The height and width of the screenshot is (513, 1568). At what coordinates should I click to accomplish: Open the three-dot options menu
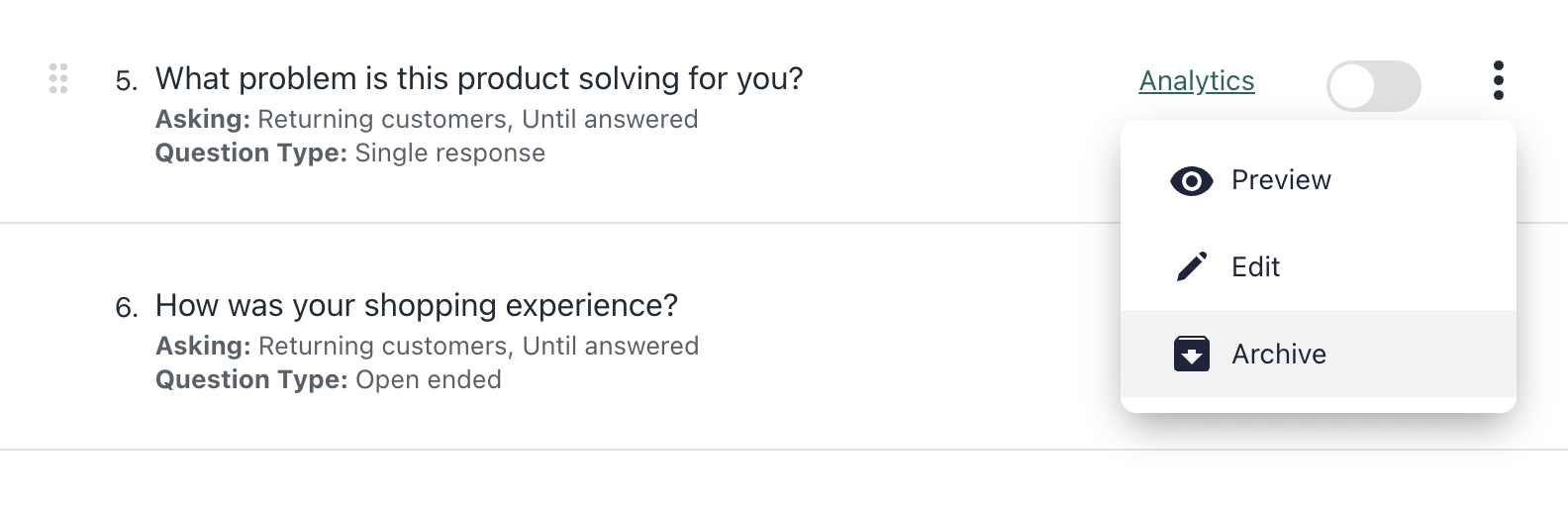pos(1498,80)
